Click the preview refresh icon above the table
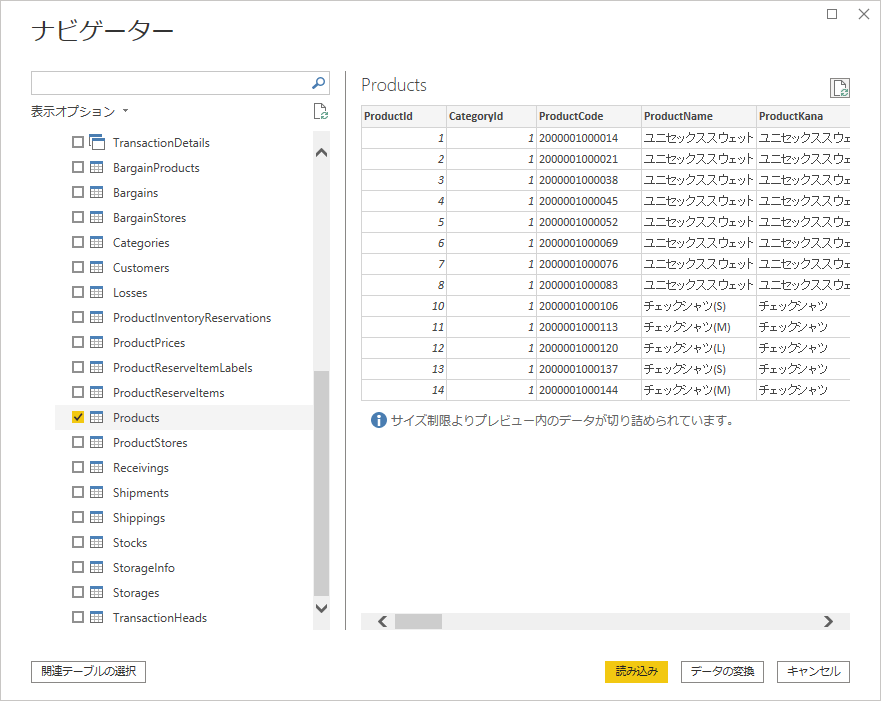881x701 pixels. (840, 88)
